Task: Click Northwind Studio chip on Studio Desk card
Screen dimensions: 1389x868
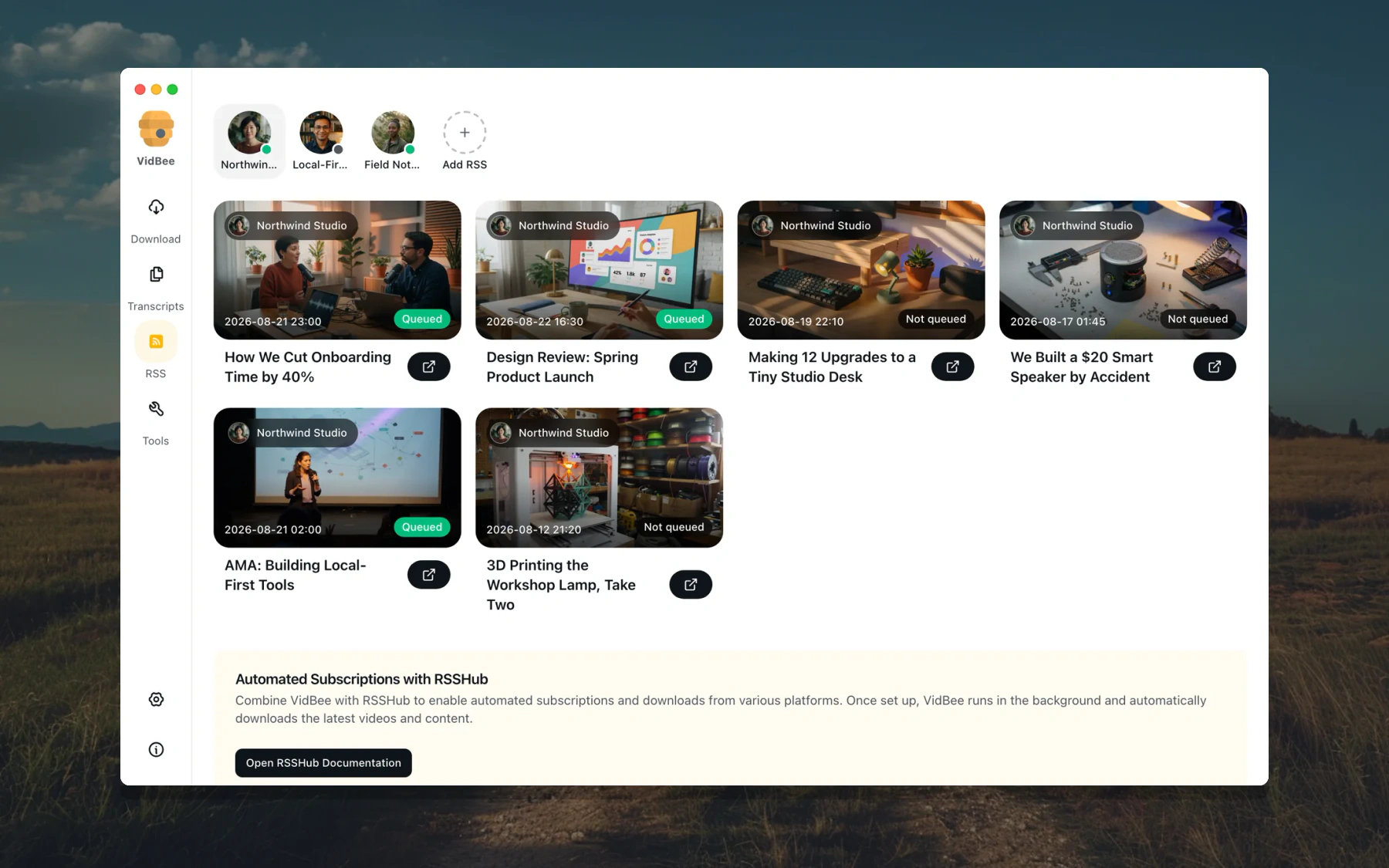Action: [x=815, y=225]
